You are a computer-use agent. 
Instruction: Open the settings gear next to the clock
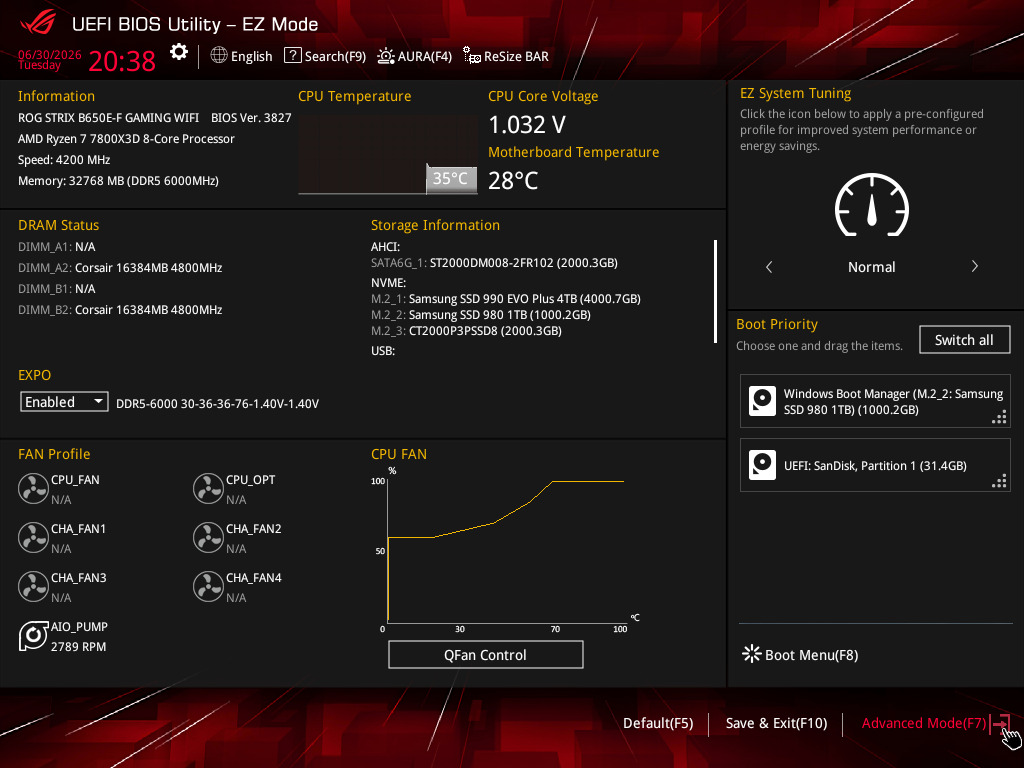pyautogui.click(x=178, y=52)
